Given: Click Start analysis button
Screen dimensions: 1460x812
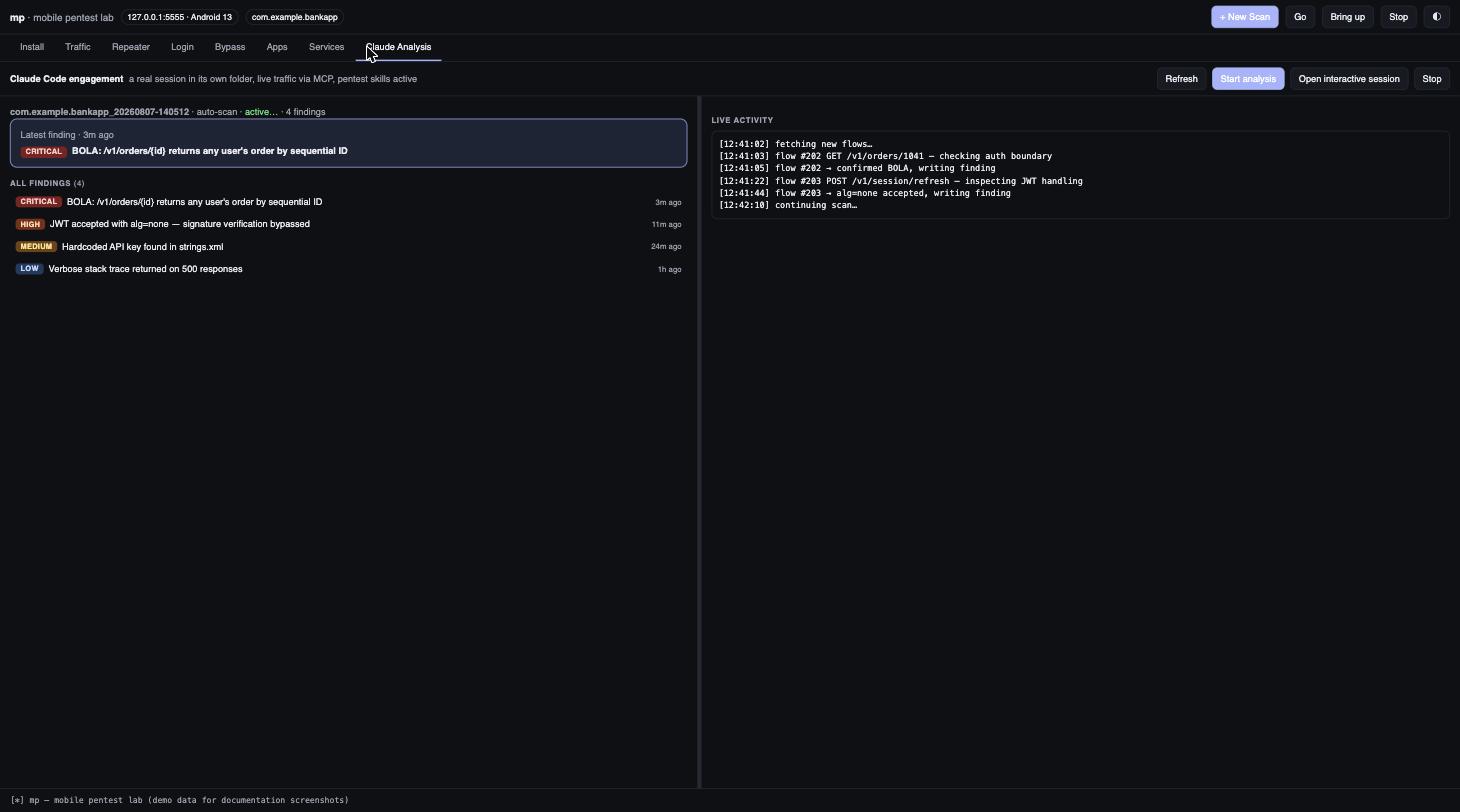Looking at the screenshot, I should [x=1248, y=79].
